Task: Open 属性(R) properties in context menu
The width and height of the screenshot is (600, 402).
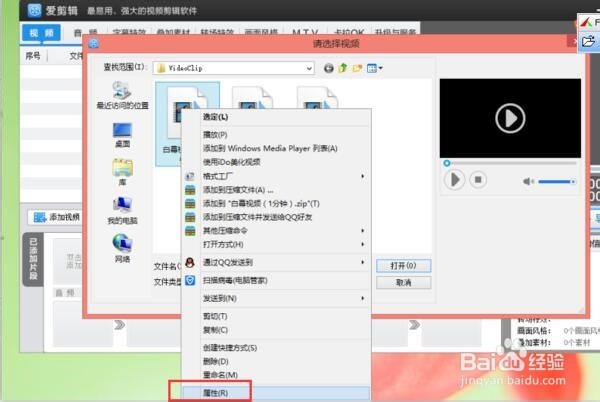Action: coord(276,393)
